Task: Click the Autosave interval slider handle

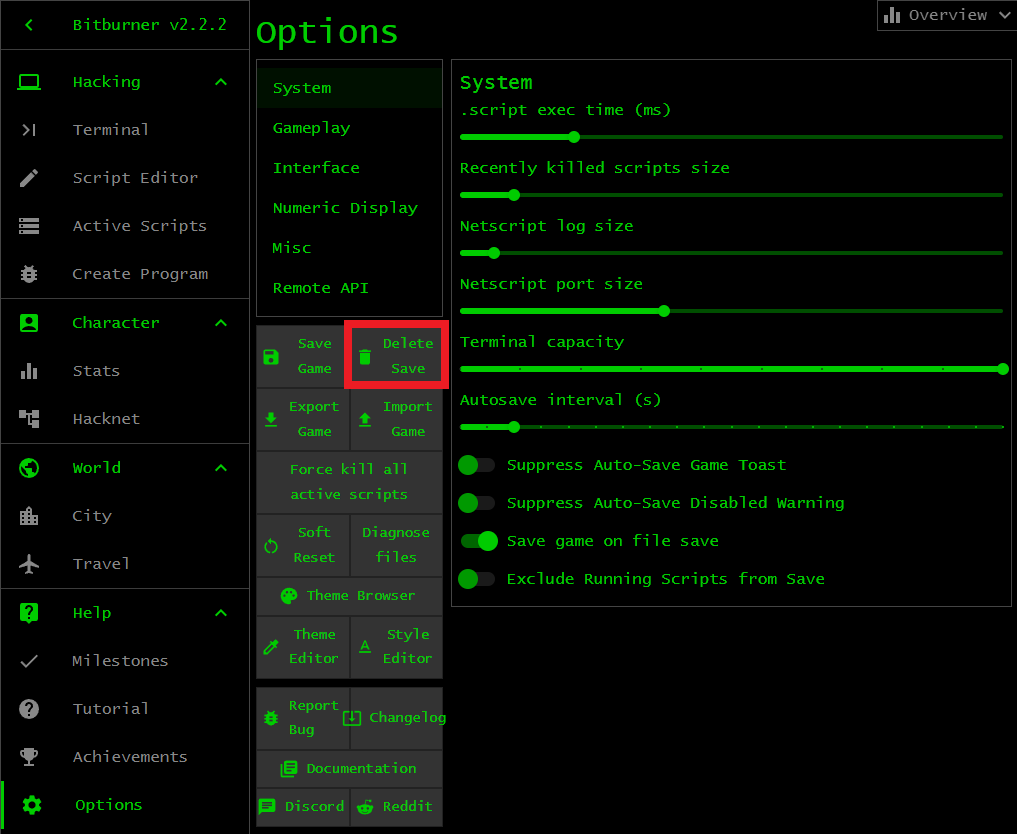Action: (x=514, y=427)
